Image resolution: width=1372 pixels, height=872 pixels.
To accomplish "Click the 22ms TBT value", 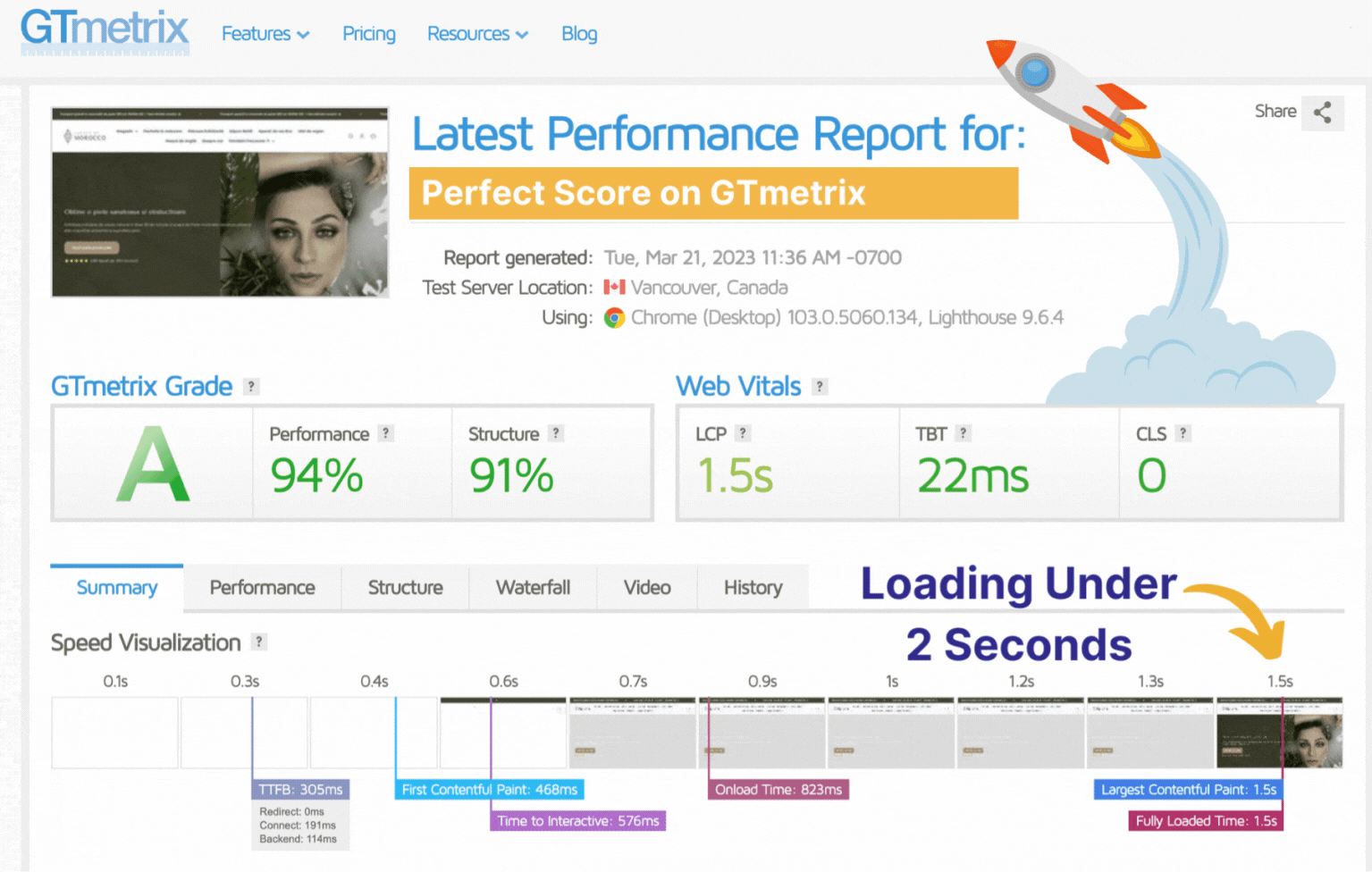I will [x=972, y=475].
